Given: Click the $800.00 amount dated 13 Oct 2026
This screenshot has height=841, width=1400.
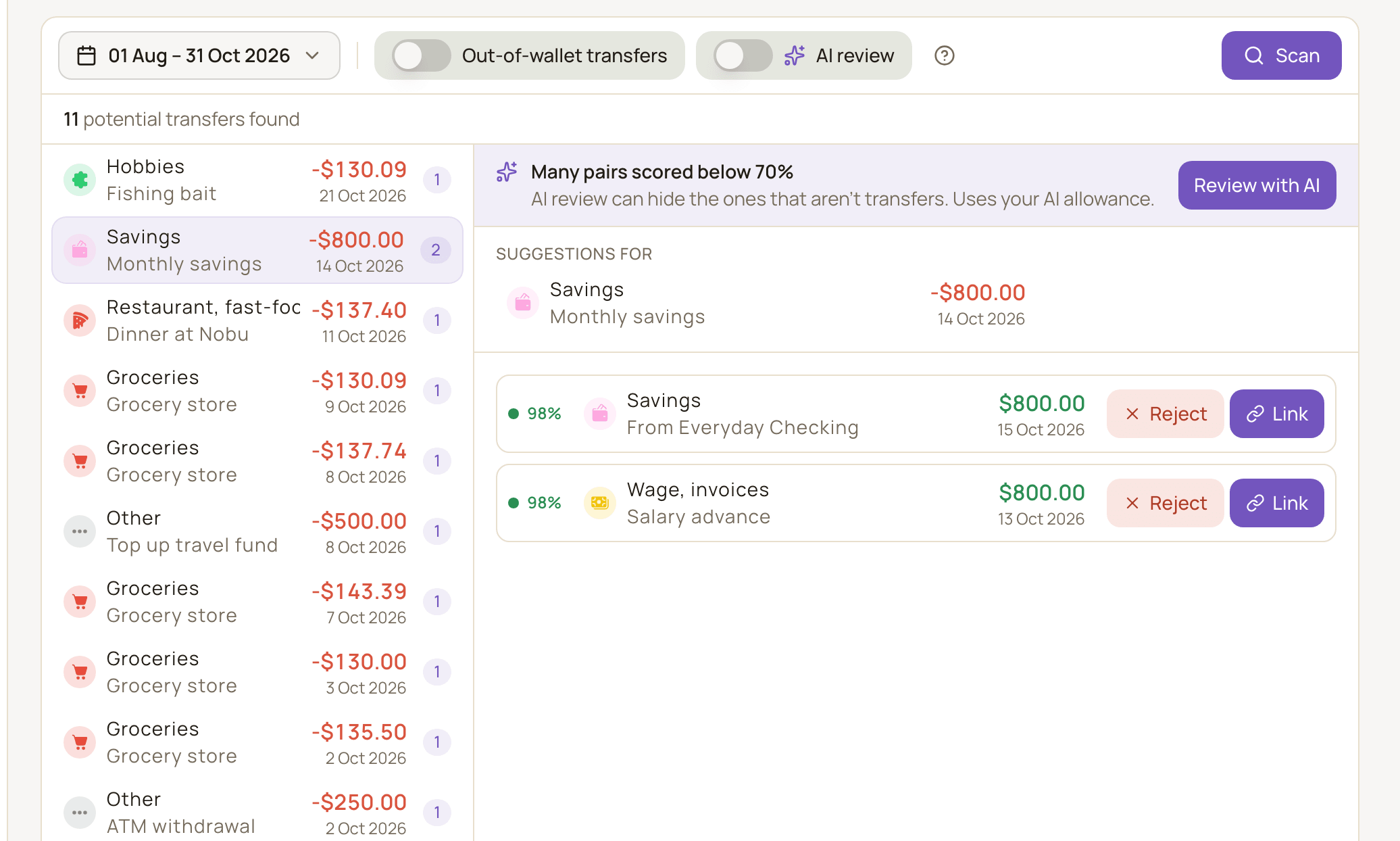Looking at the screenshot, I should [x=1042, y=493].
